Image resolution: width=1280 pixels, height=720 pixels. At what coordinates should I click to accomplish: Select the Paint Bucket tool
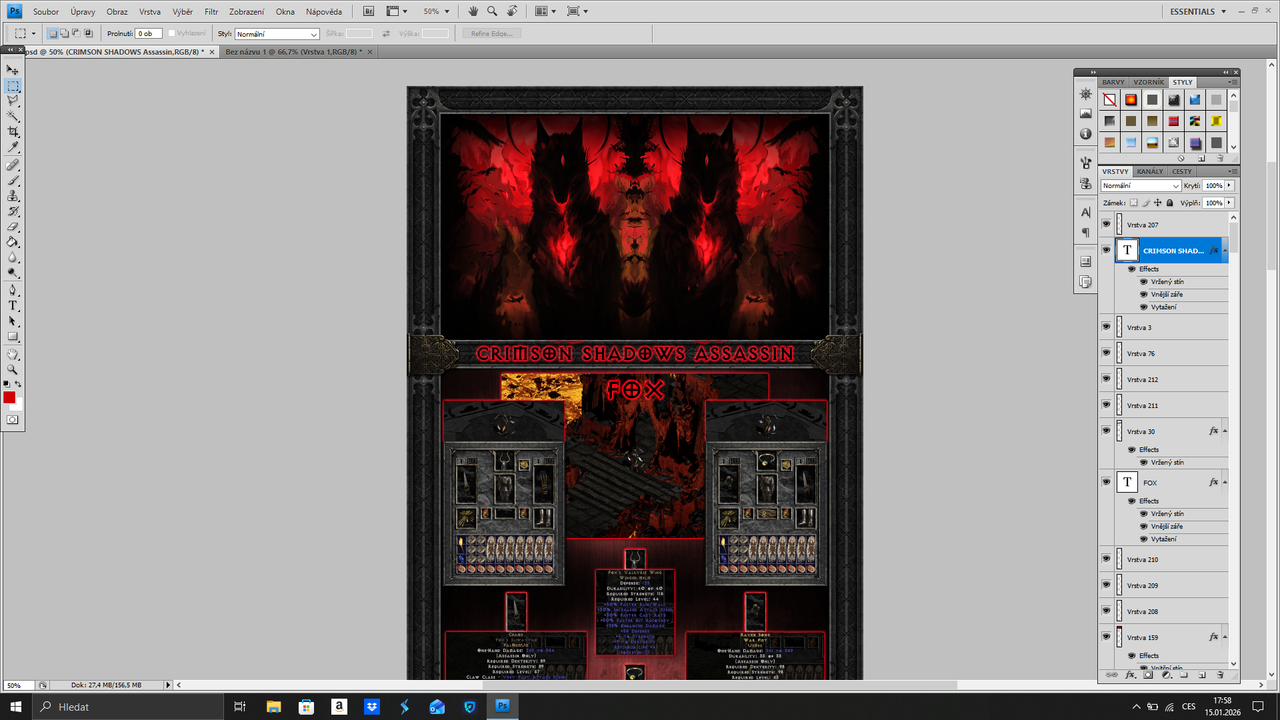click(13, 242)
